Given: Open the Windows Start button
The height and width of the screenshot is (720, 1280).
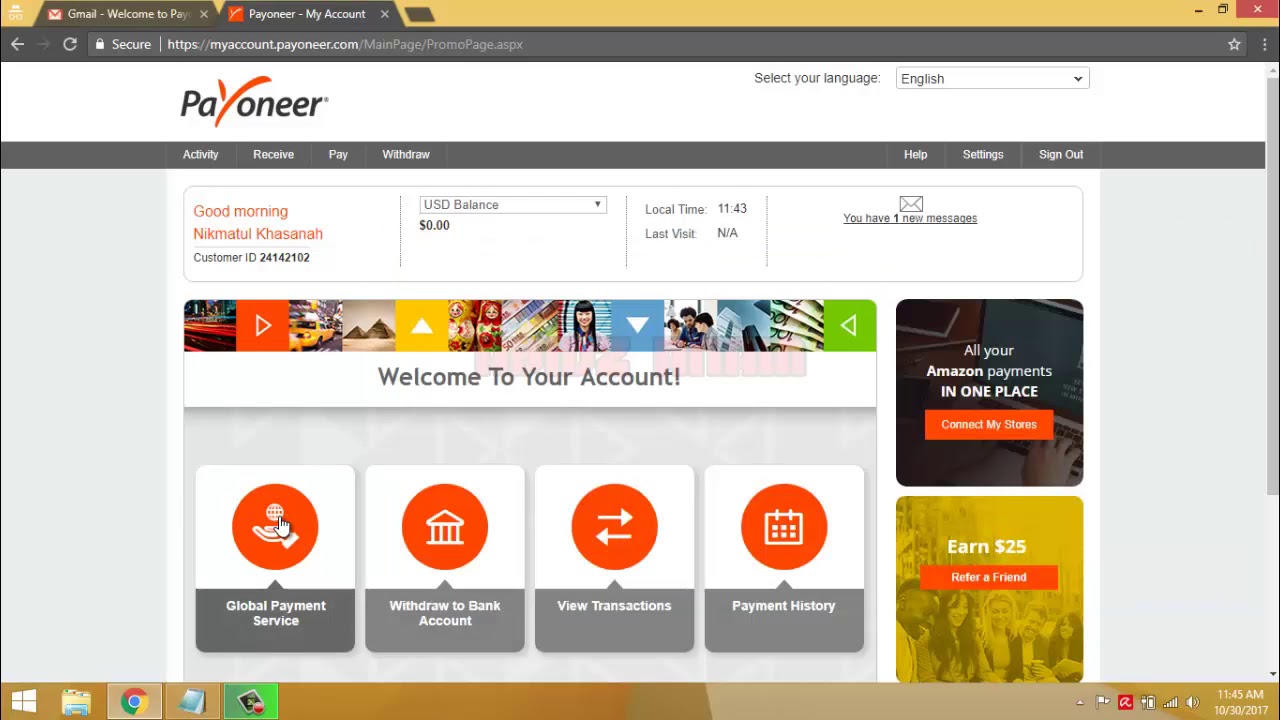Looking at the screenshot, I should [x=24, y=702].
